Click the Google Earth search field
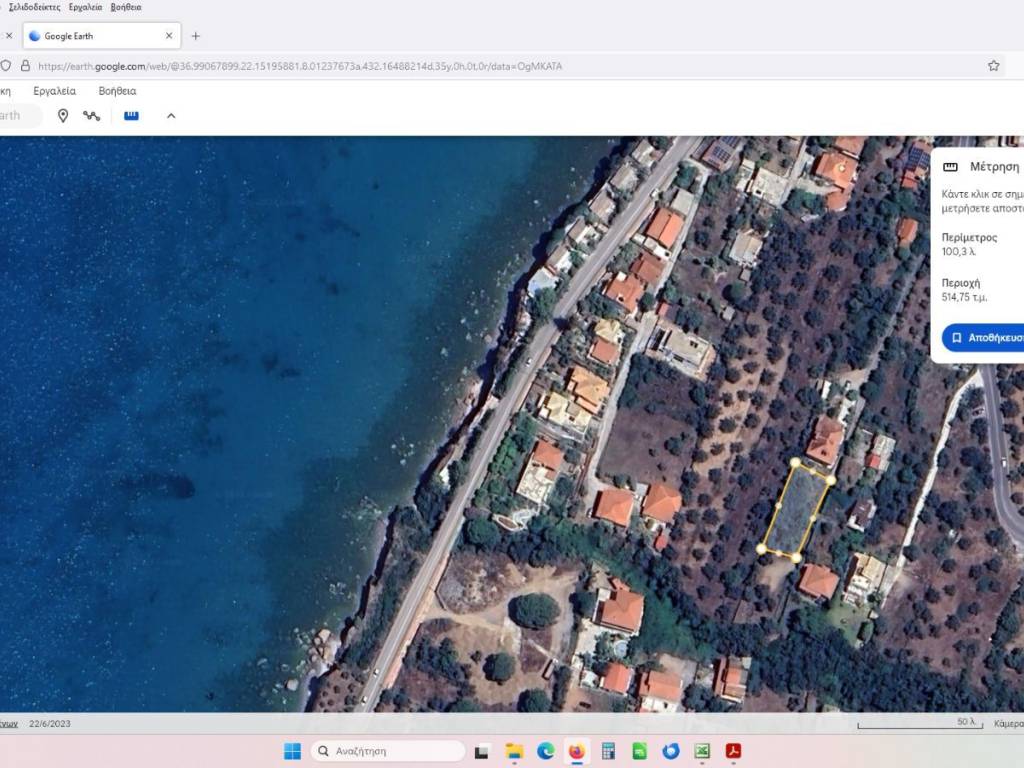This screenshot has height=768, width=1024. tap(18, 116)
